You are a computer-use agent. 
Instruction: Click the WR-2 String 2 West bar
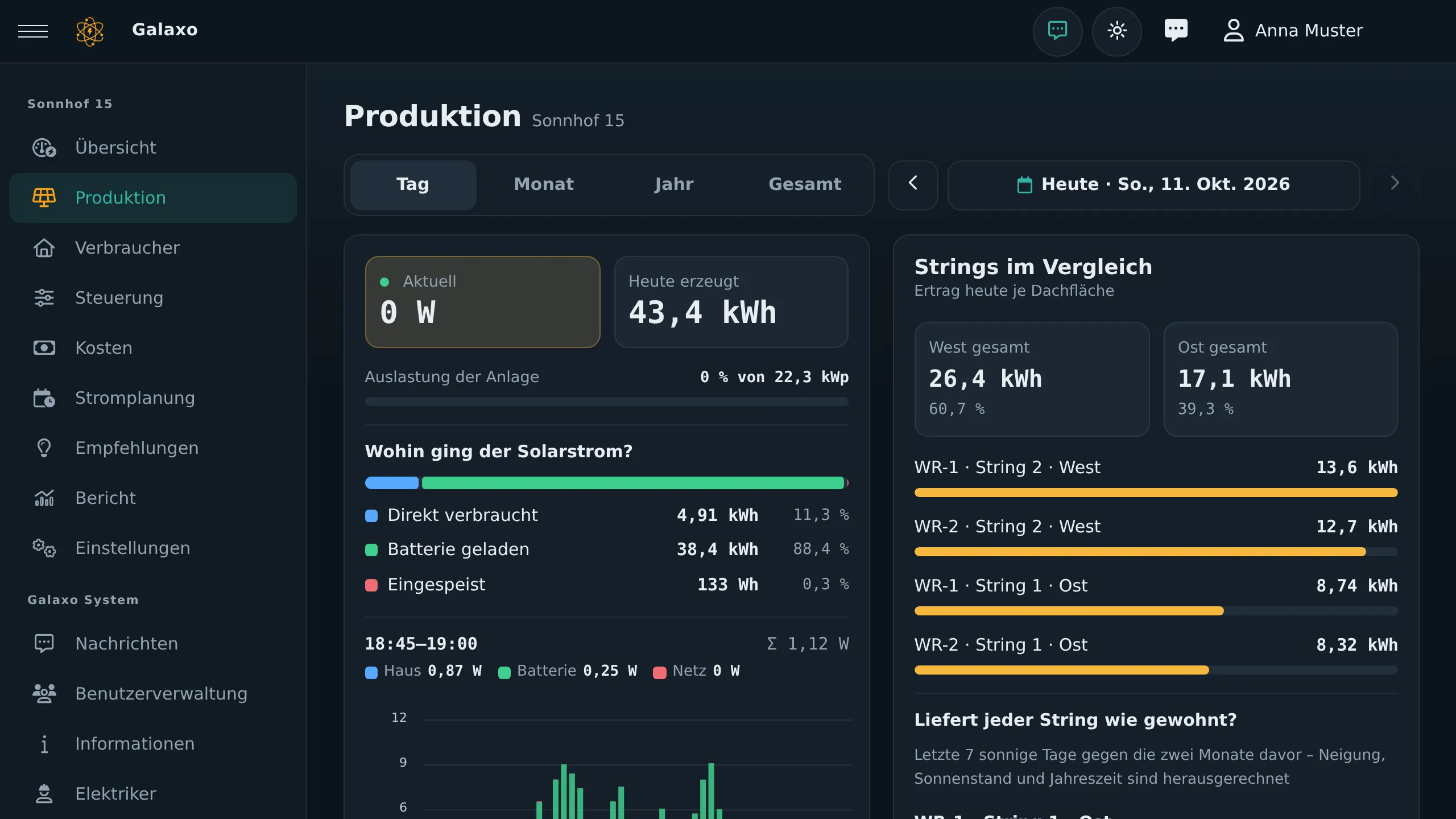click(x=1156, y=552)
